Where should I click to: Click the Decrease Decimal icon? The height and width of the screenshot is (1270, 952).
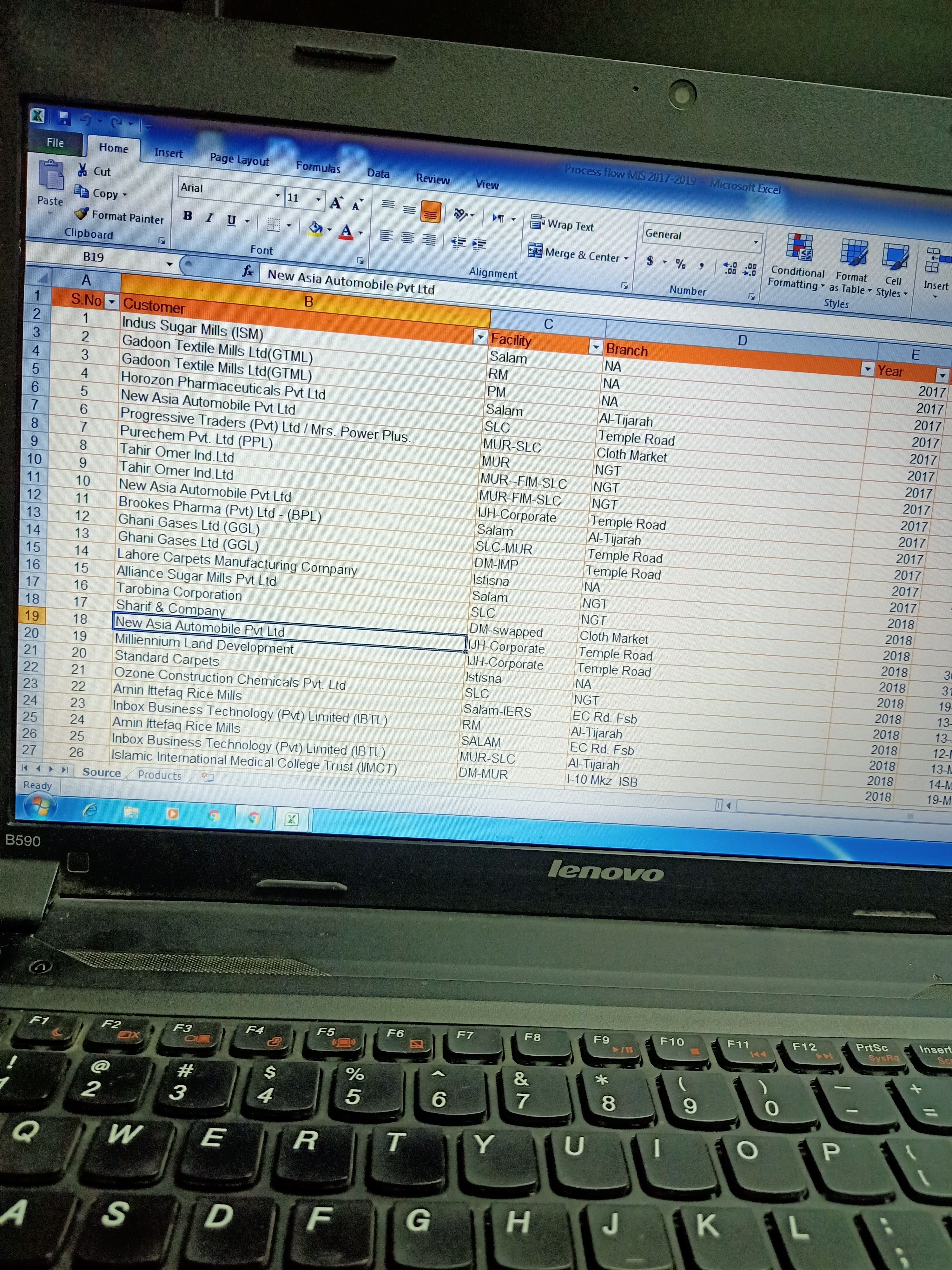[750, 269]
